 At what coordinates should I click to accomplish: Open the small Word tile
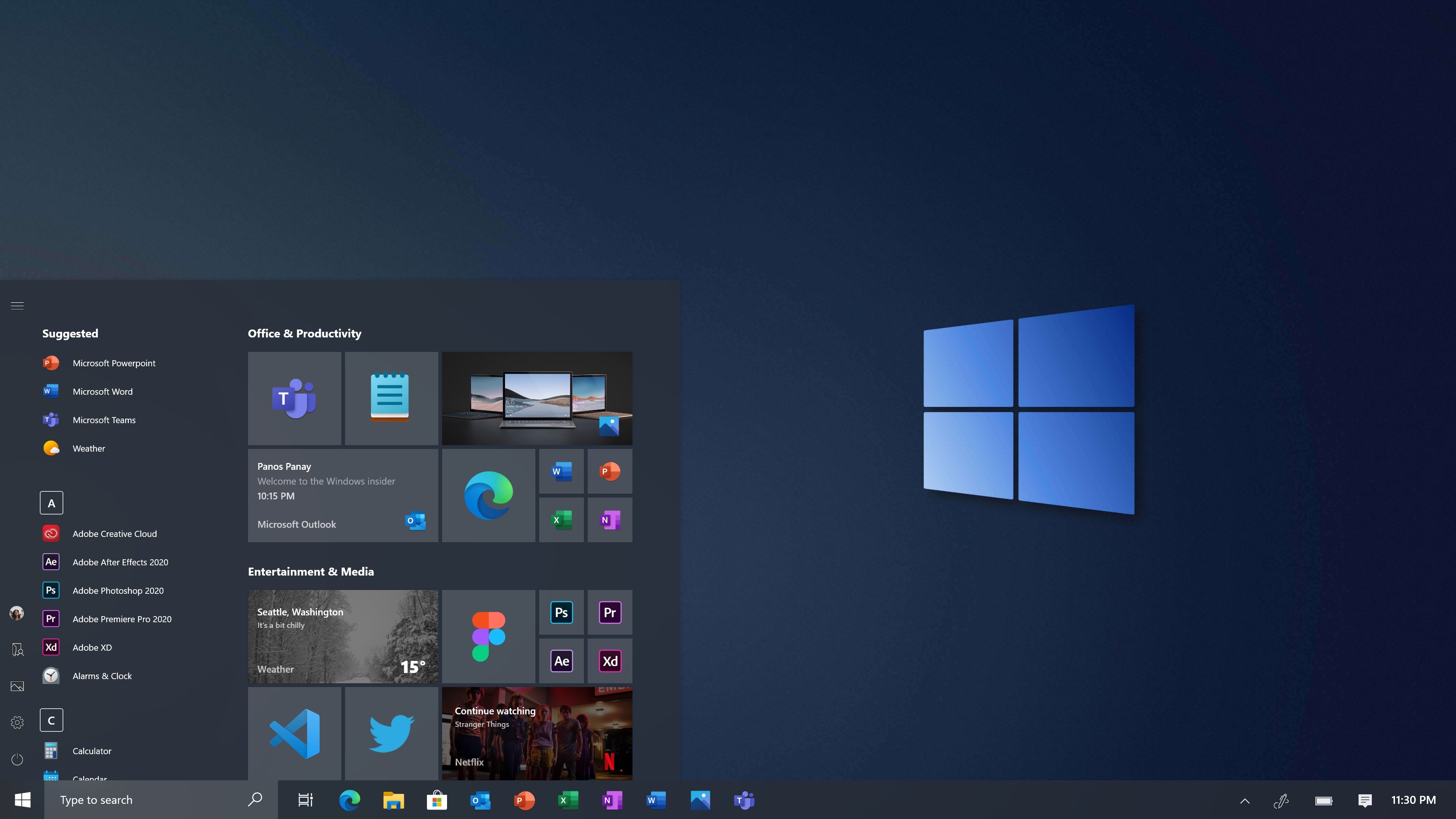(x=561, y=471)
